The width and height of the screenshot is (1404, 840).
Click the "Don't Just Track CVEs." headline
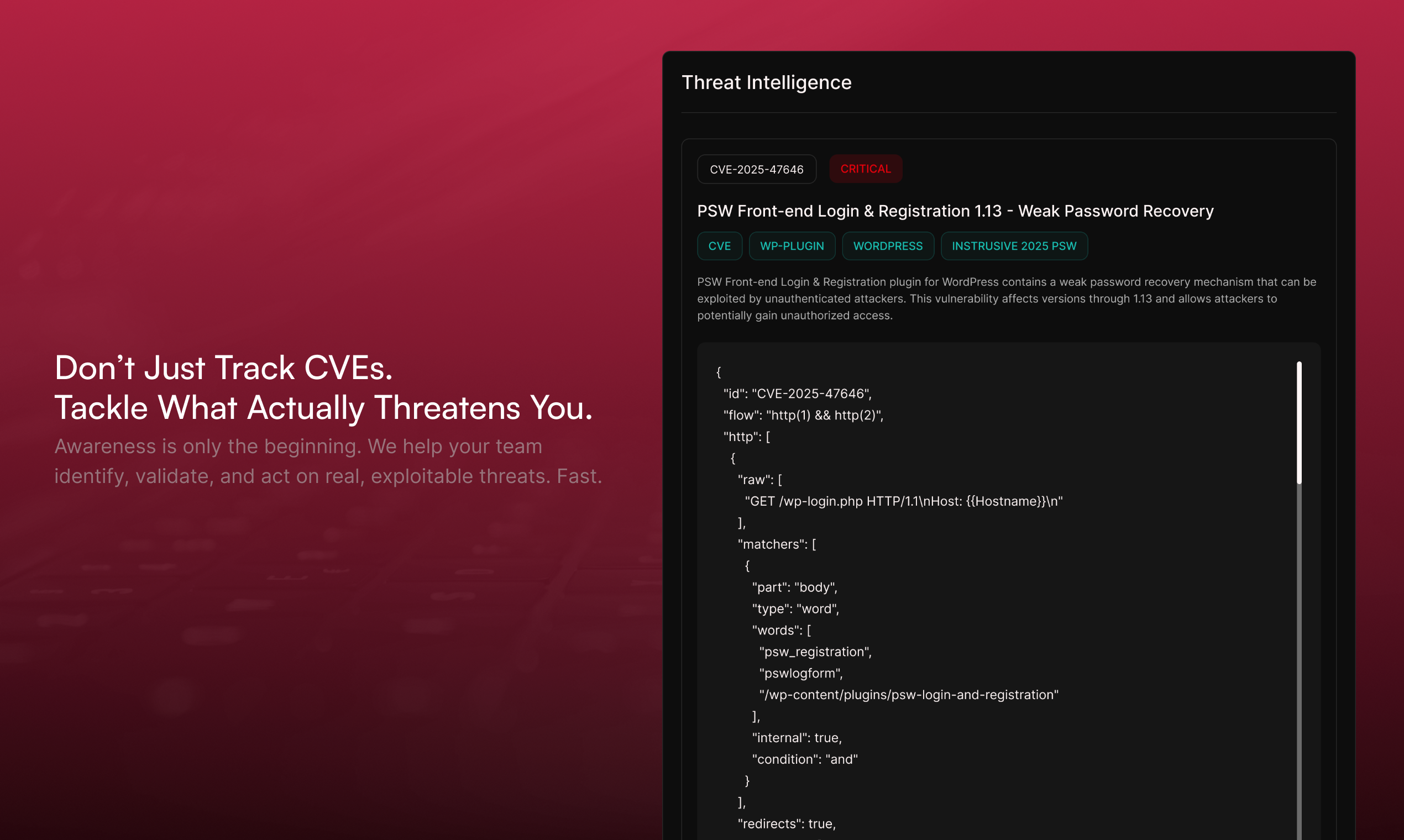pos(224,368)
